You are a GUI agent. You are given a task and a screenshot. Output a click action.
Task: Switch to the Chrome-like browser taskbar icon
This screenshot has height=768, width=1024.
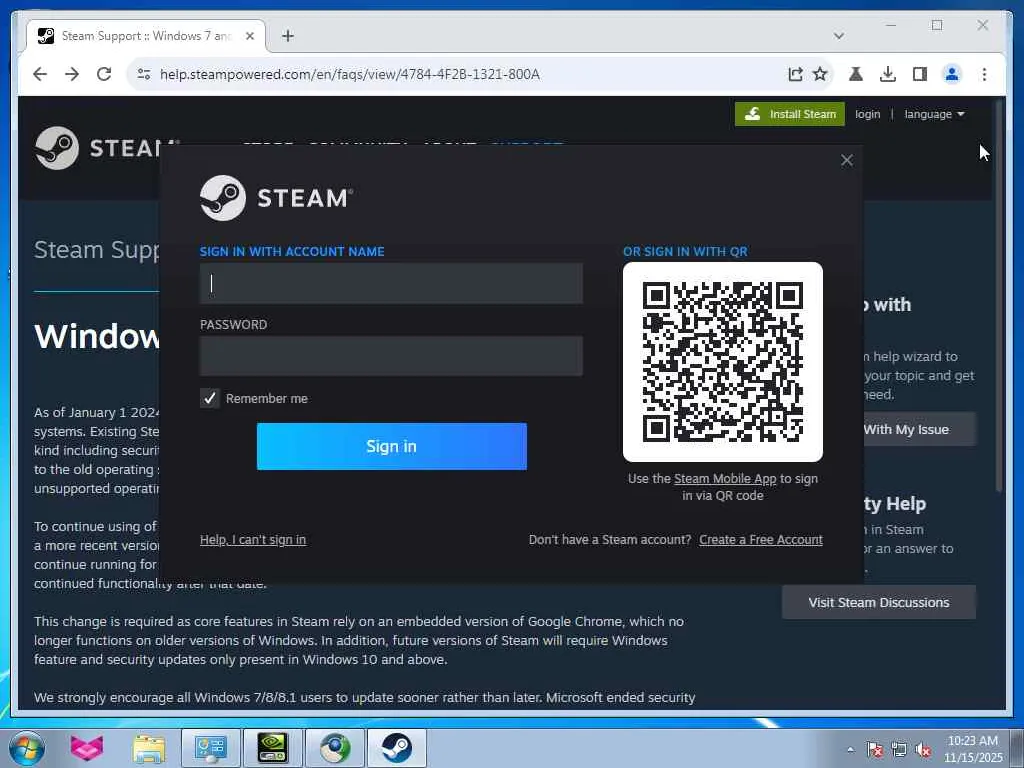click(334, 748)
